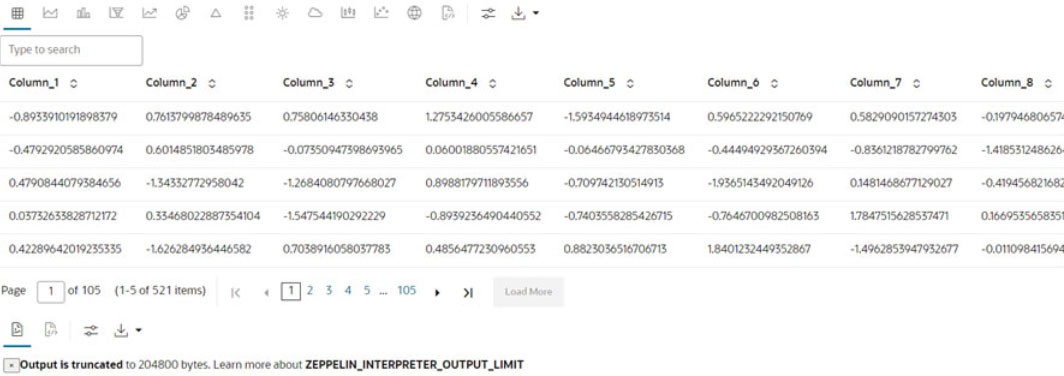Switch to pie chart view
1064x376 pixels.
point(183,14)
